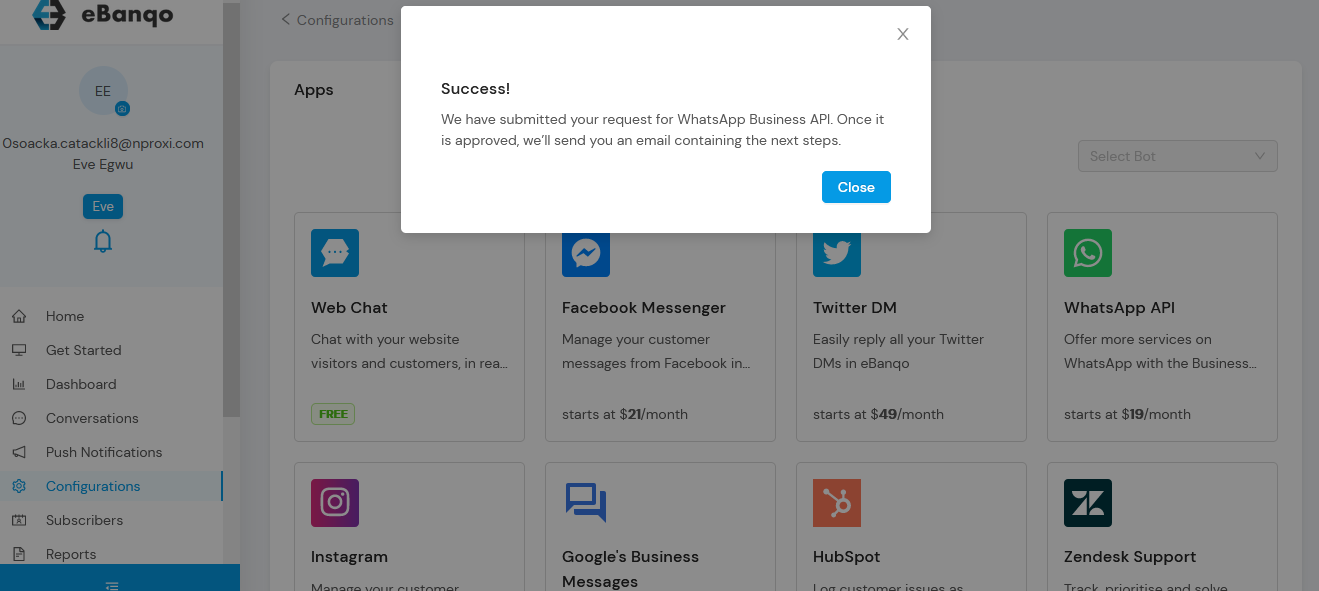Go back via Configurations chevron
Image resolution: width=1319 pixels, height=591 pixels.
pyautogui.click(x=286, y=20)
